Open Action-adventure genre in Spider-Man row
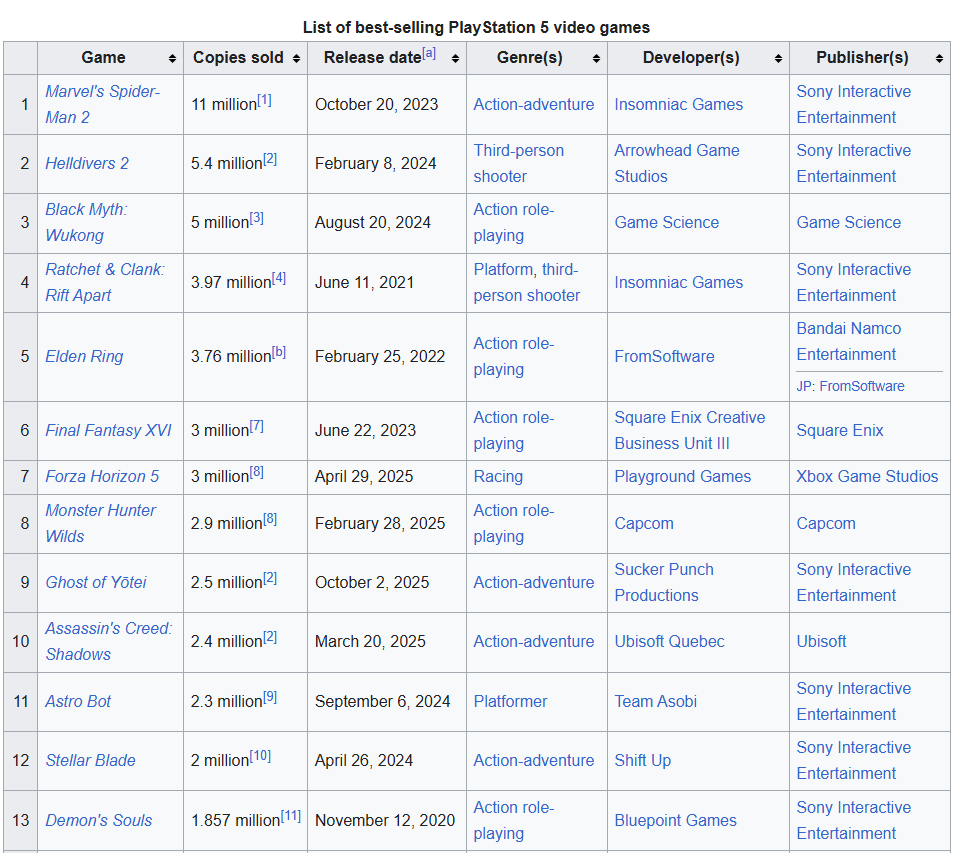This screenshot has height=853, width=953. pyautogui.click(x=534, y=105)
